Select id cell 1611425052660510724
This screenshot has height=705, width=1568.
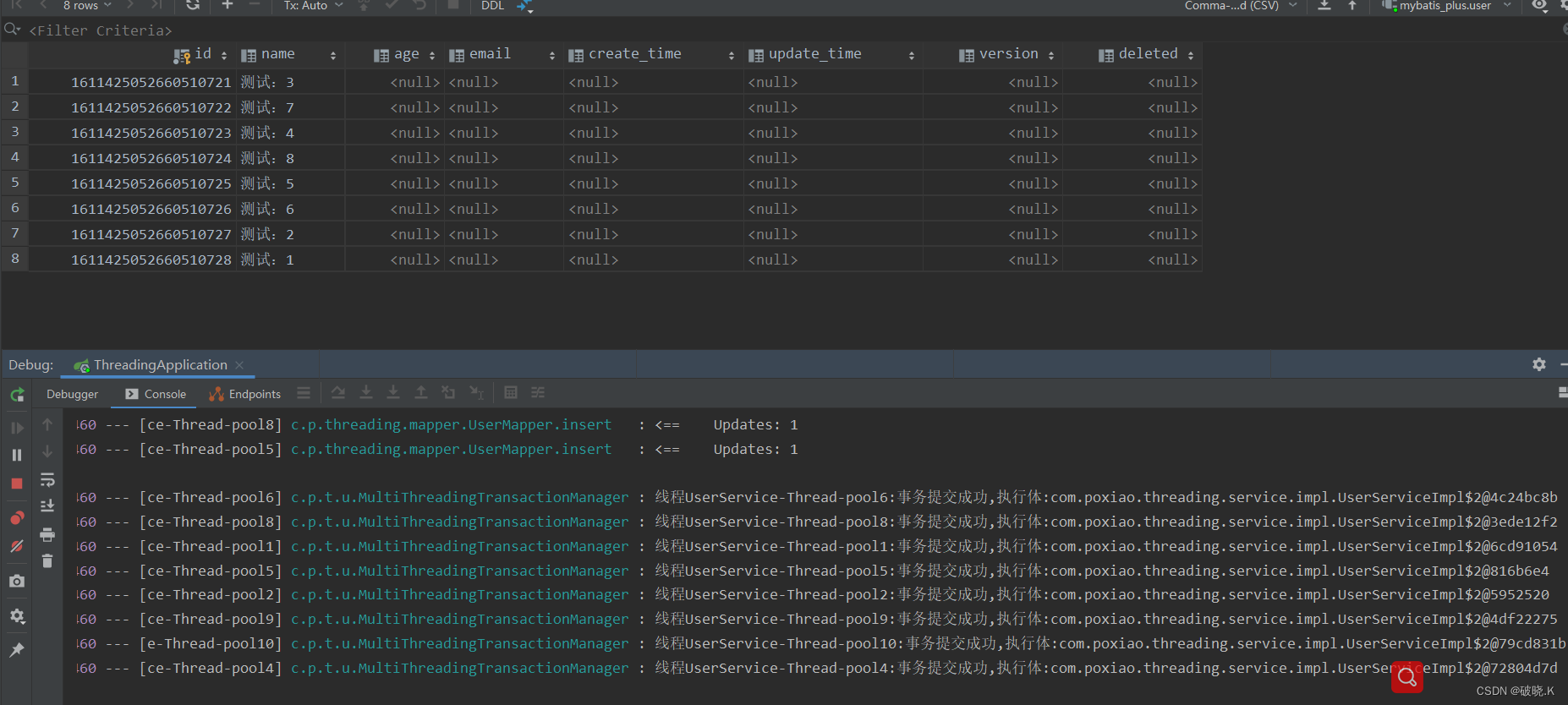(151, 158)
